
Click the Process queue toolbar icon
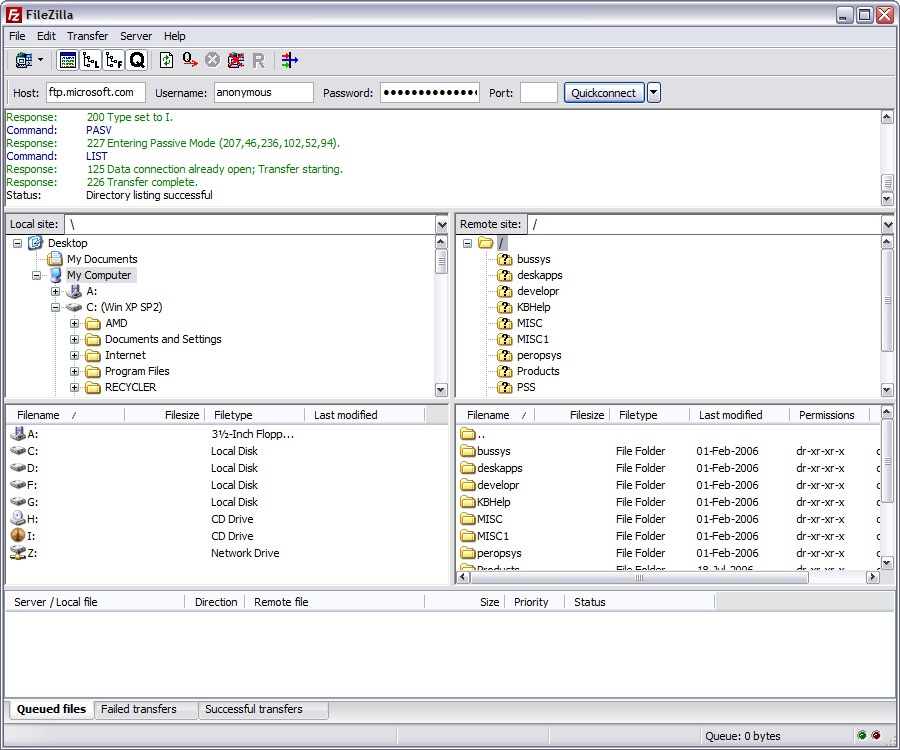click(x=189, y=60)
